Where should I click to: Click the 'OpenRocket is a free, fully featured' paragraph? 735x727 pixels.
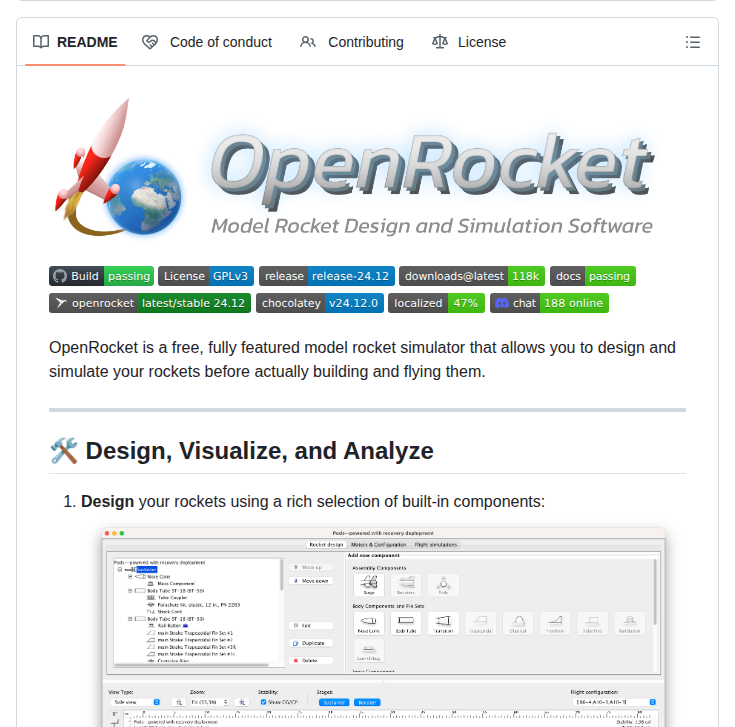pyautogui.click(x=362, y=360)
